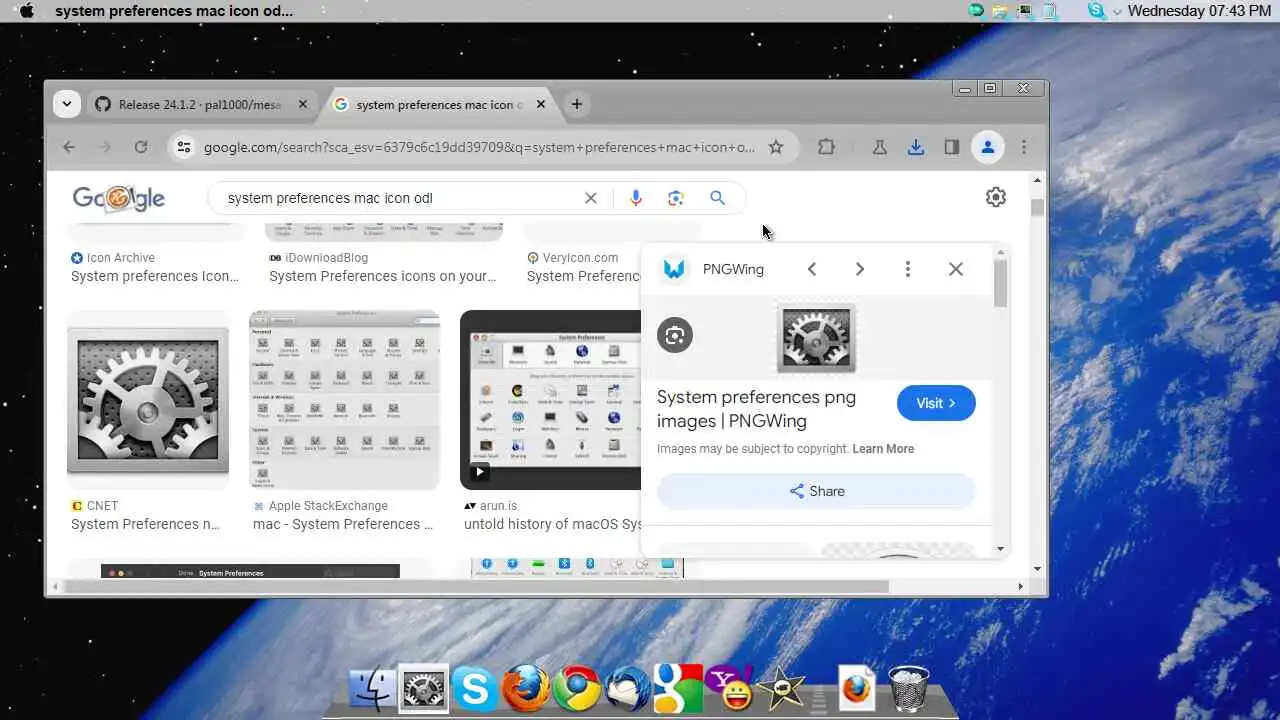Close the system preferences mac icon tab
1280x720 pixels.
point(541,104)
